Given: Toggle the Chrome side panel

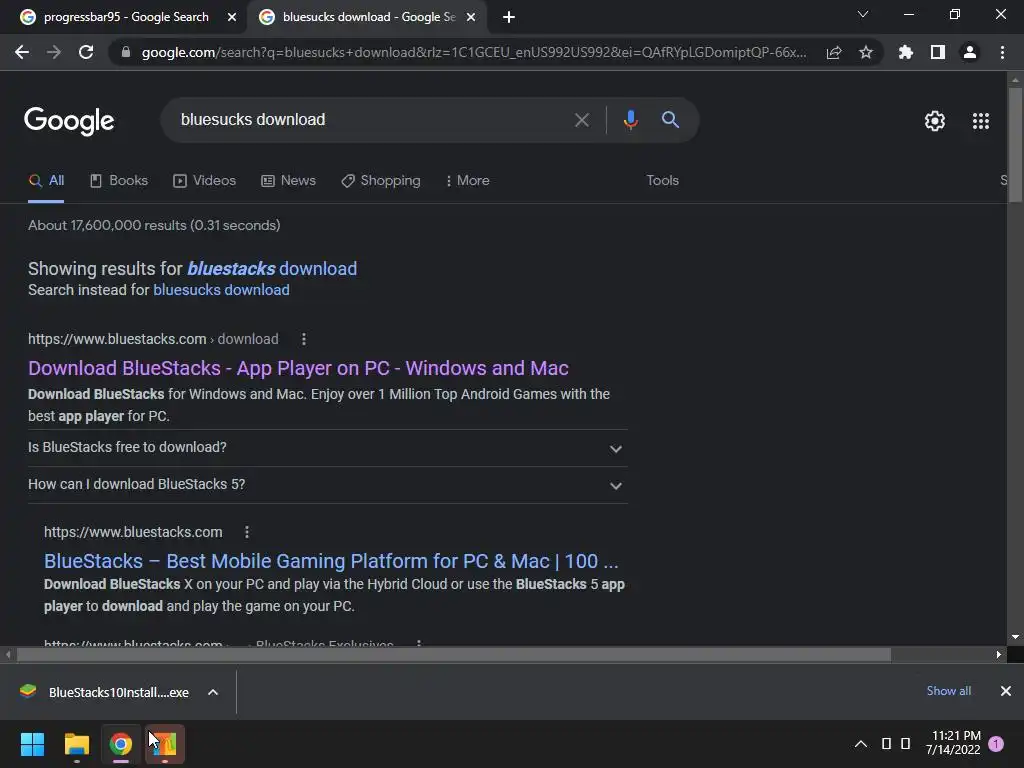Looking at the screenshot, I should pyautogui.click(x=938, y=52).
